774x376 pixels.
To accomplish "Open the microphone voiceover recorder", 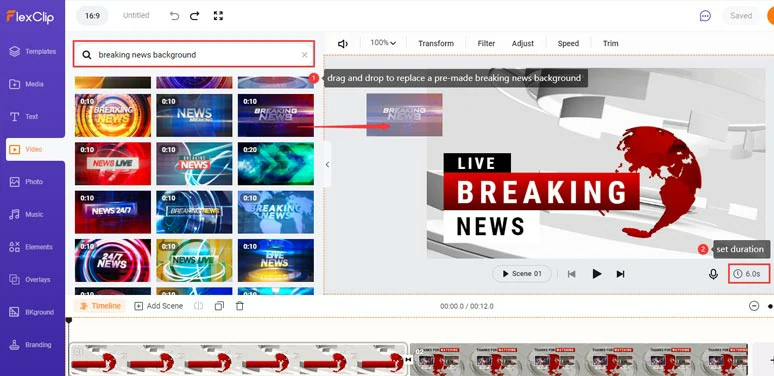I will (713, 274).
